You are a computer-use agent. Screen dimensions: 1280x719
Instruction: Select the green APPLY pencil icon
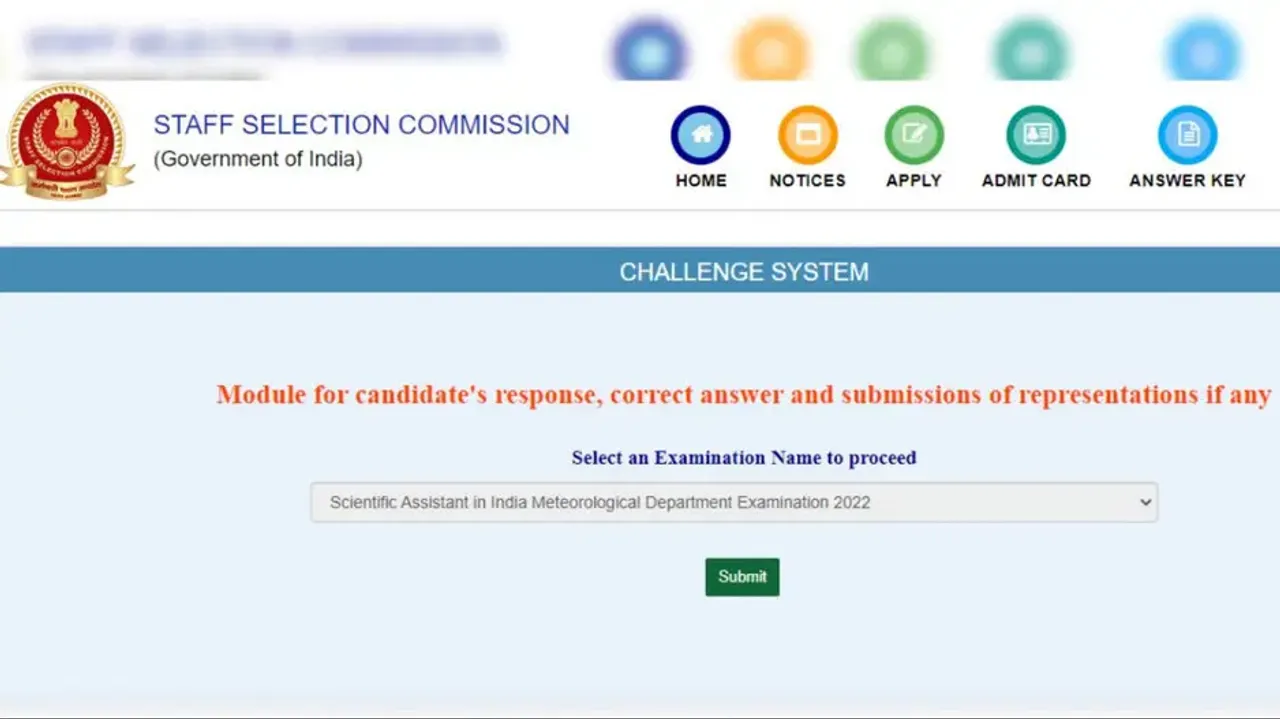(x=914, y=135)
